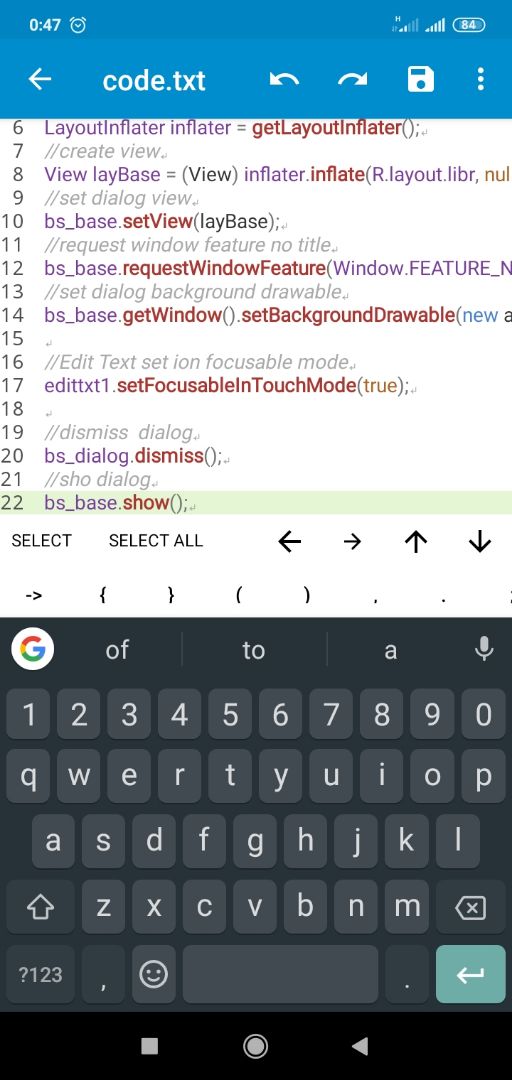Screen dimensions: 512x1080
Task: Move cursor left with the arrow button
Action: (289, 542)
